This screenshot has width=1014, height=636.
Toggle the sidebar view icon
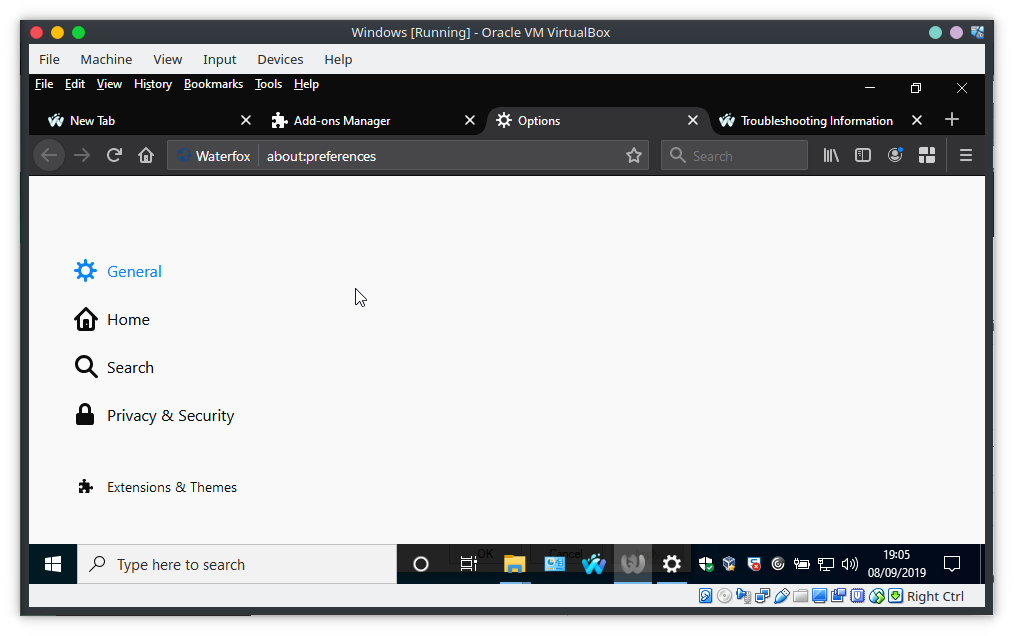pos(863,155)
